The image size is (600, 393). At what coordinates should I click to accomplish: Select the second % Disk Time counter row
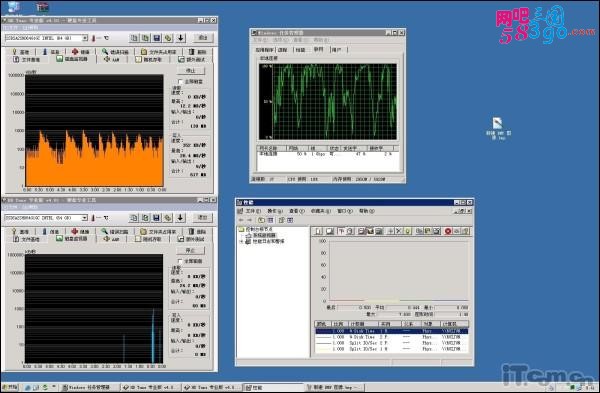click(x=391, y=337)
